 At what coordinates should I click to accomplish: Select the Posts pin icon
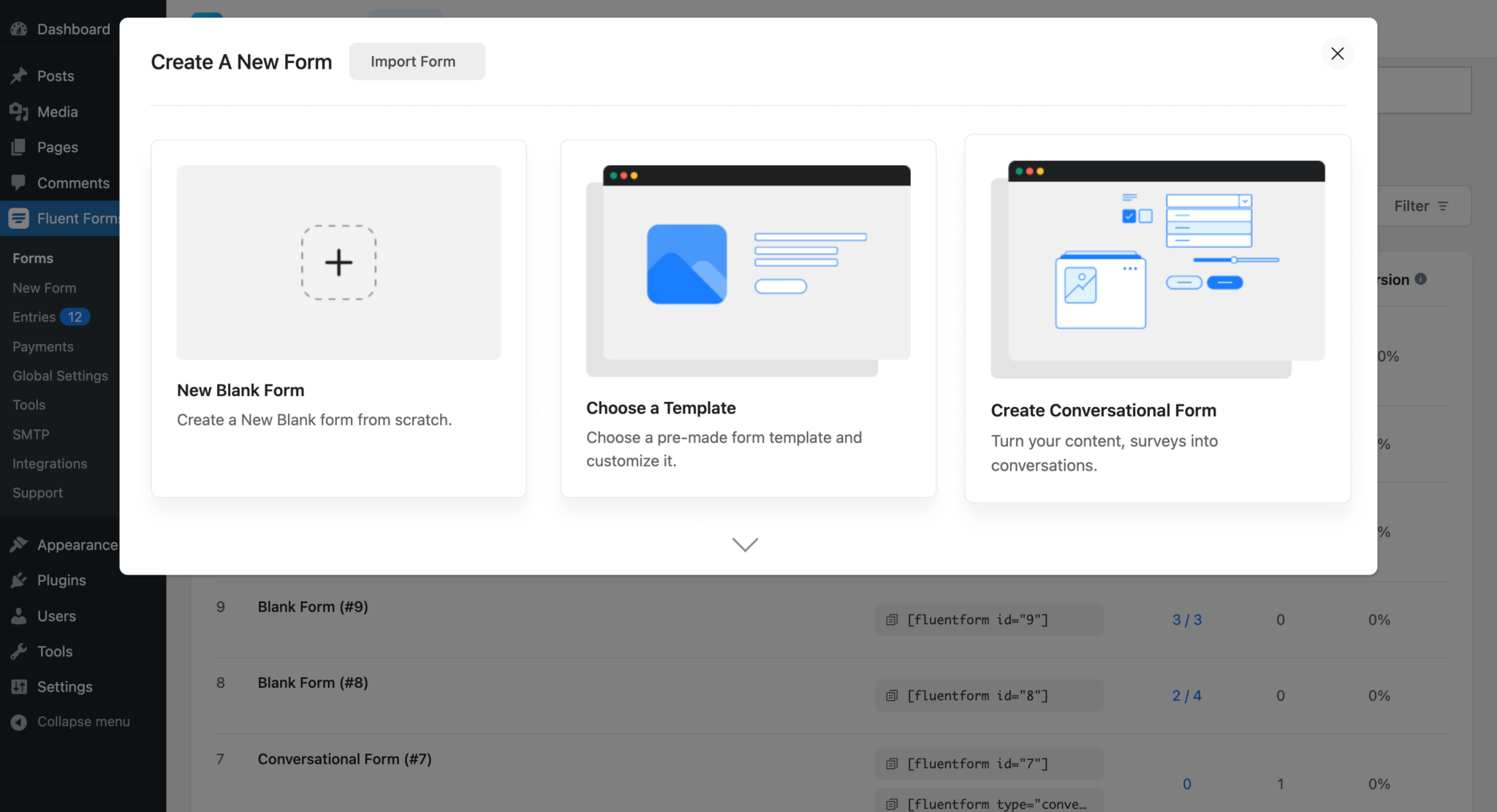20,75
